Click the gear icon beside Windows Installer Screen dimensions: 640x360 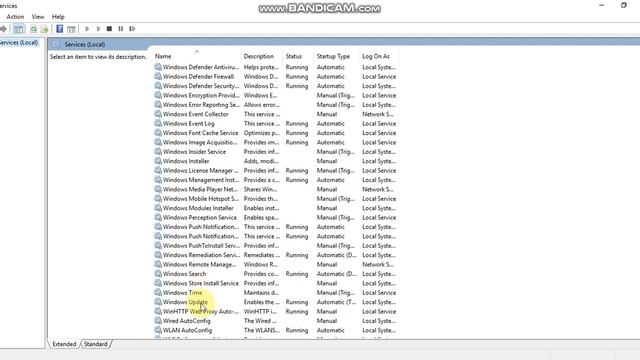pyautogui.click(x=158, y=161)
